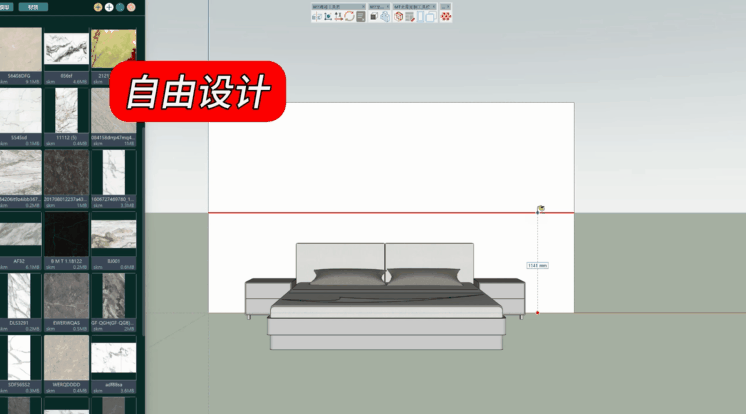Click the yellow circle button in material panel

[x=98, y=7]
